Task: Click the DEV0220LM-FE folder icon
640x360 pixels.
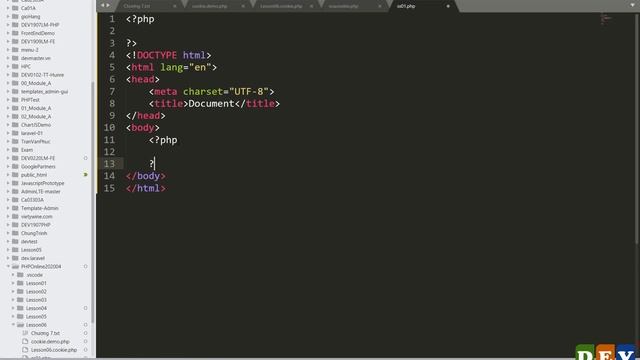Action: pyautogui.click(x=15, y=158)
